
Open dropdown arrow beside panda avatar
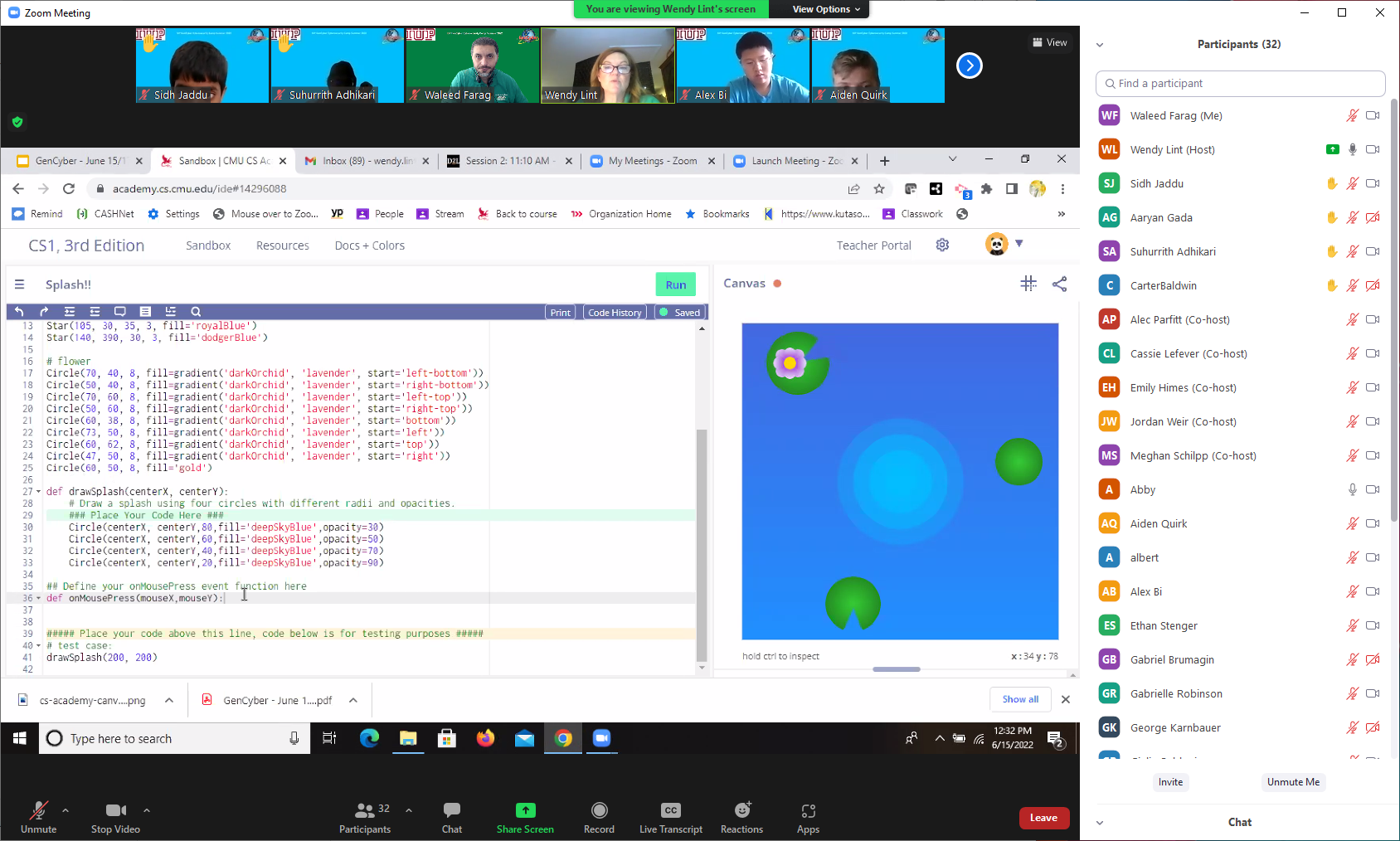point(1019,244)
